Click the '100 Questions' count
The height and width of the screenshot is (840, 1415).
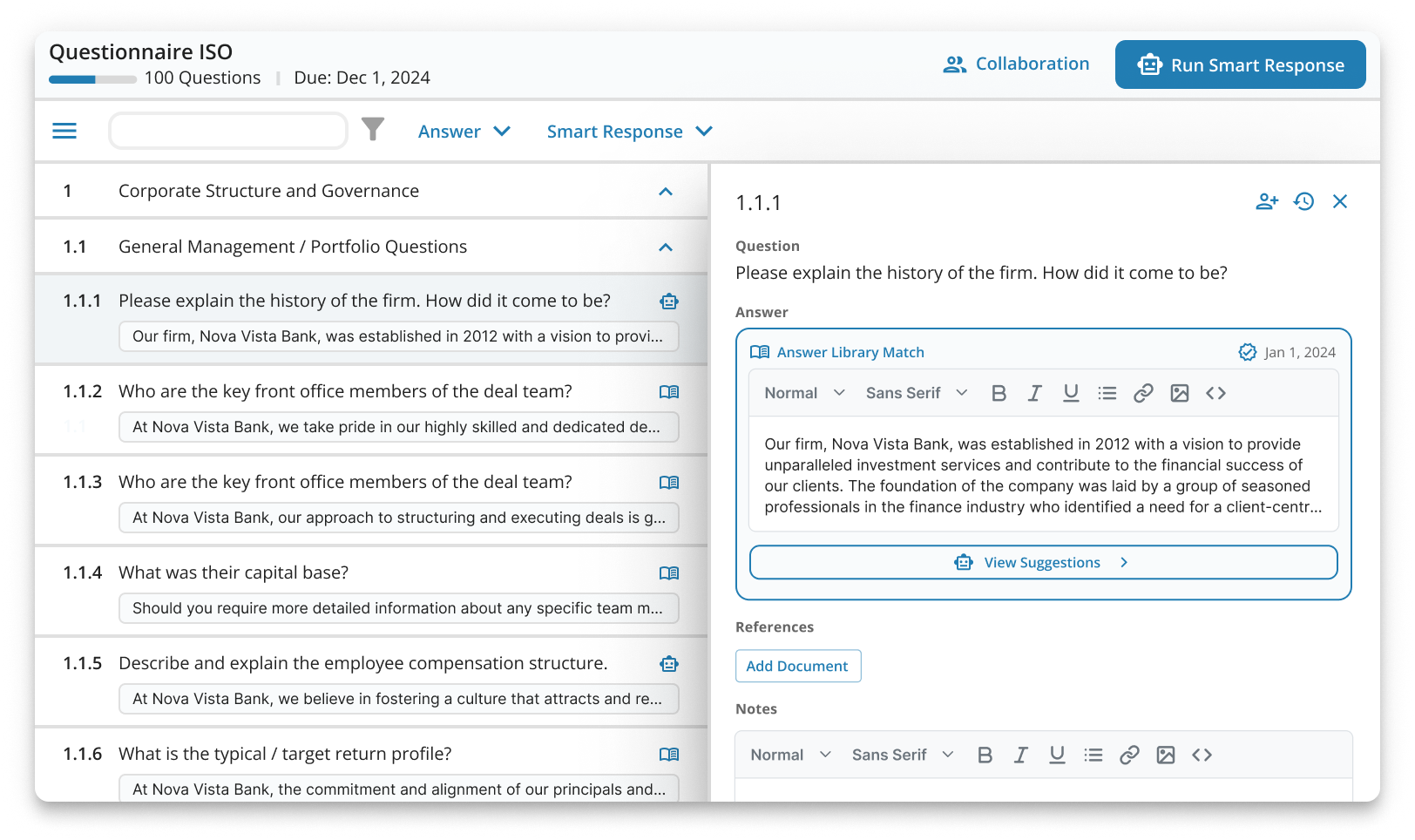tap(202, 78)
